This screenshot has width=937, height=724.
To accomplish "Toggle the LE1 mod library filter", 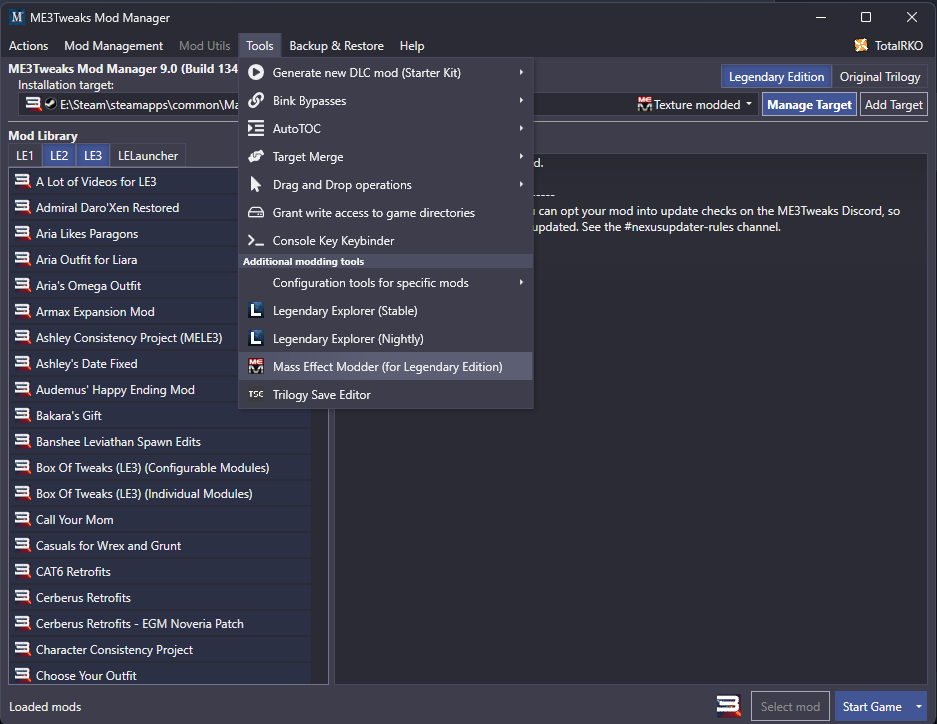I will pyautogui.click(x=25, y=156).
